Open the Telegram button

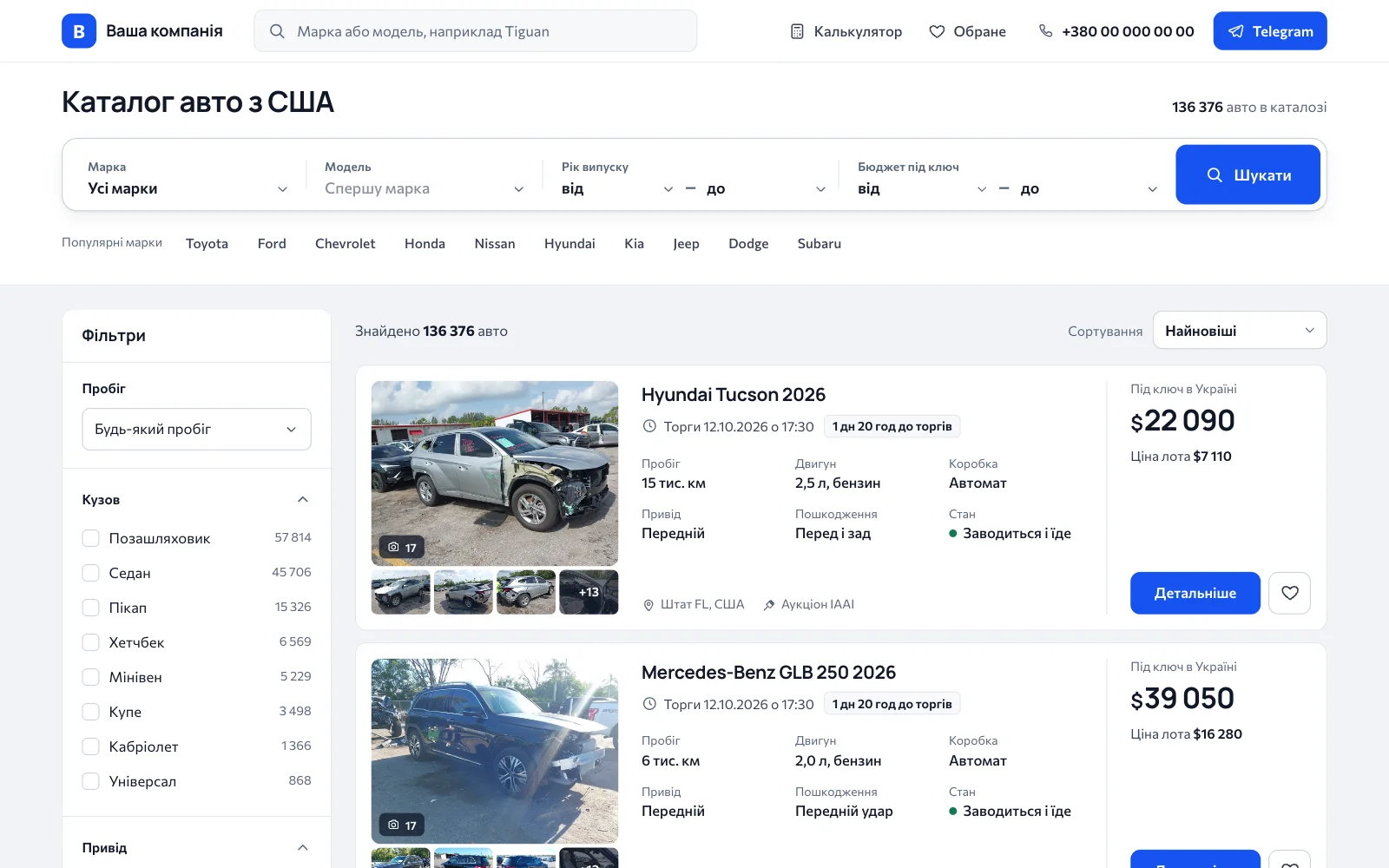coord(1270,31)
